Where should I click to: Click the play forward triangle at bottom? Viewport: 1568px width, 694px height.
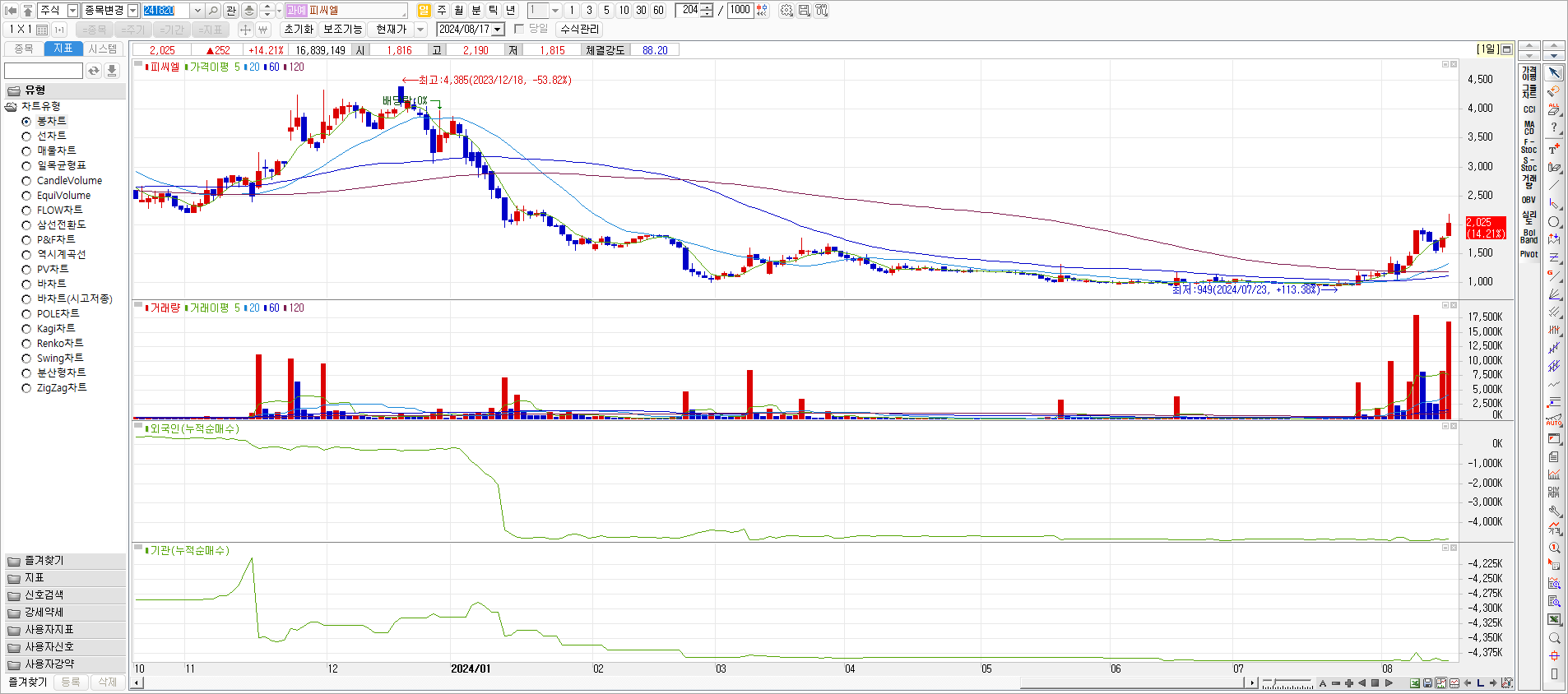tap(1389, 683)
